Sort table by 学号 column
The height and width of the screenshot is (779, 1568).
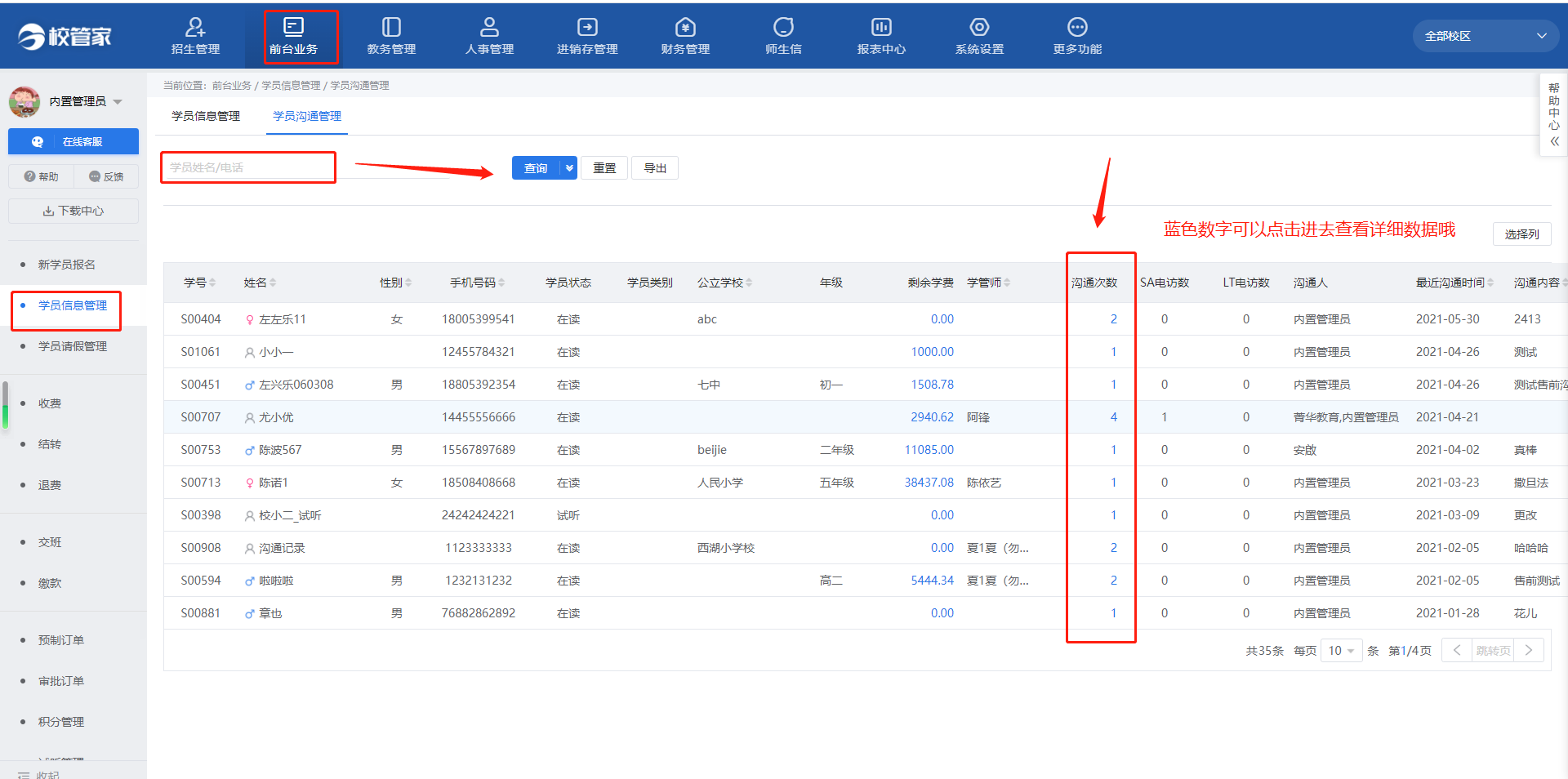[x=212, y=283]
